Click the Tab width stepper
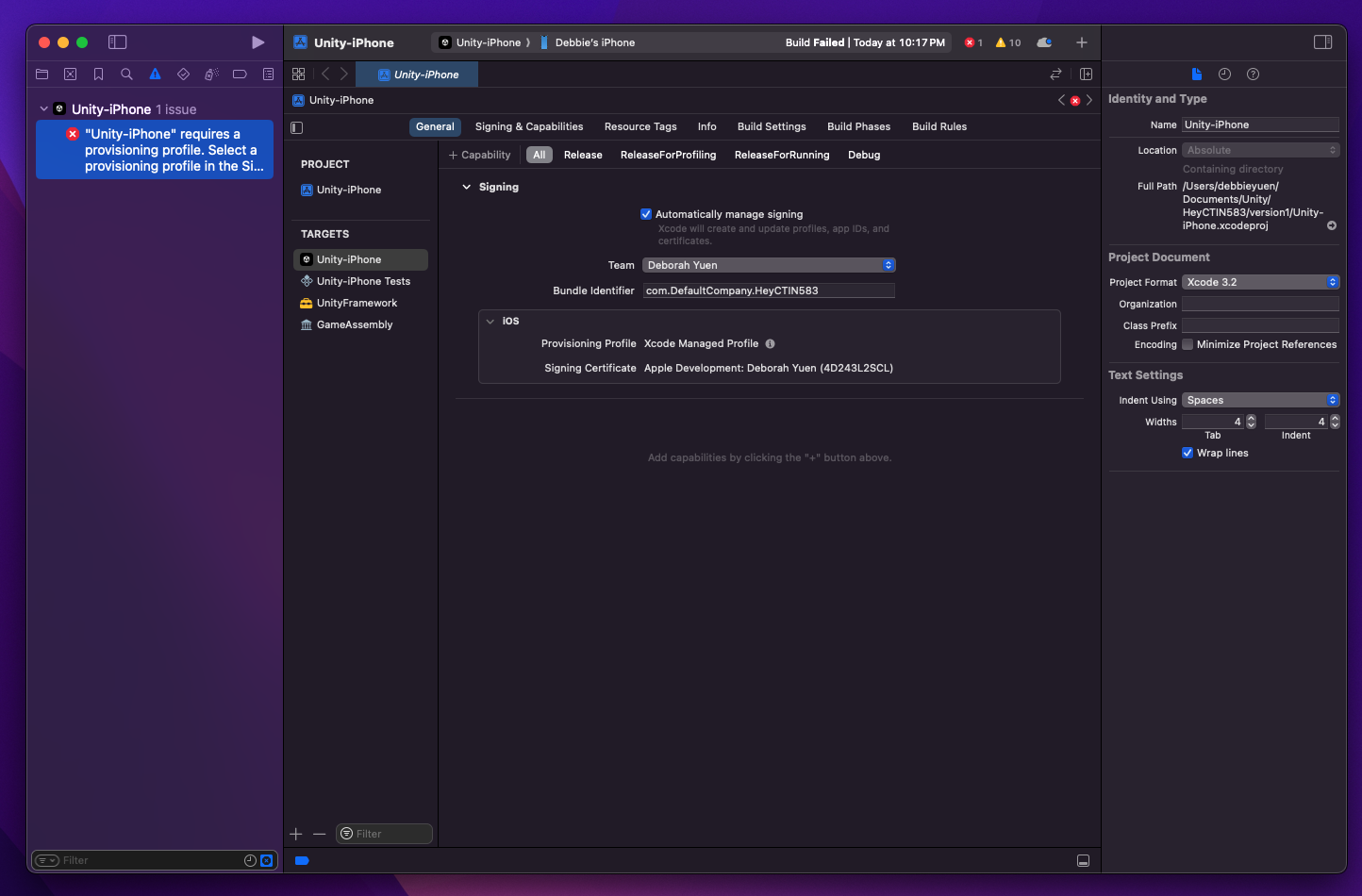The height and width of the screenshot is (896, 1362). point(1252,422)
